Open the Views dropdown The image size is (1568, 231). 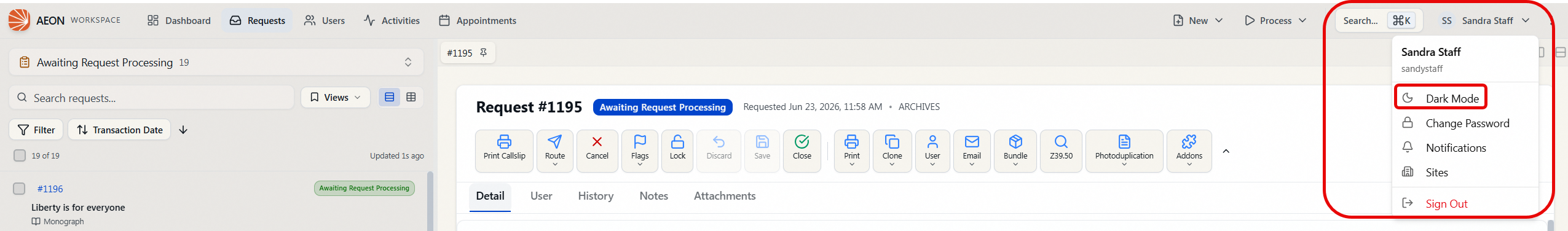click(336, 97)
